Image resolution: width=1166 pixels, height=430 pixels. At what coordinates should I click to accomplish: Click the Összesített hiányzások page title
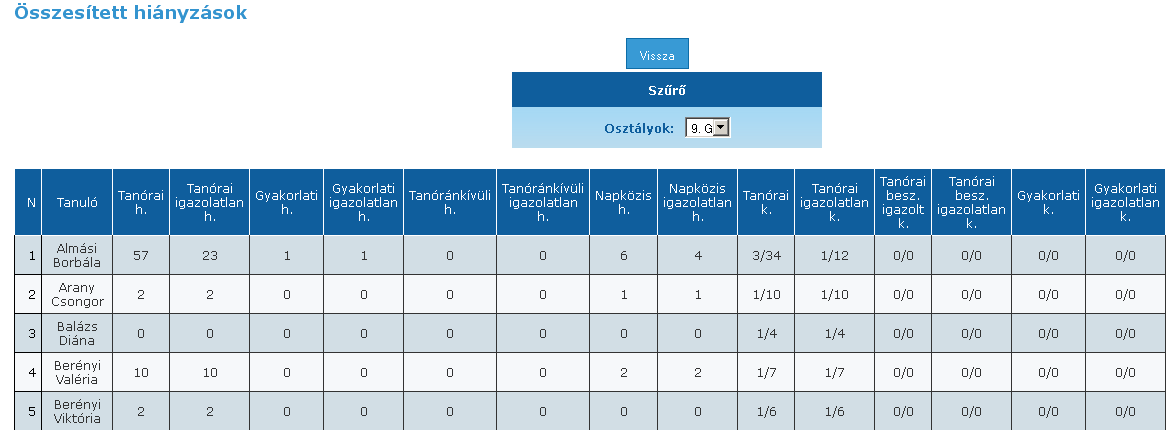pyautogui.click(x=131, y=12)
